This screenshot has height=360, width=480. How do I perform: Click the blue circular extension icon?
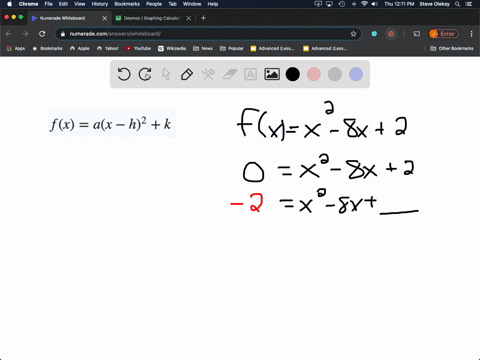pyautogui.click(x=374, y=34)
